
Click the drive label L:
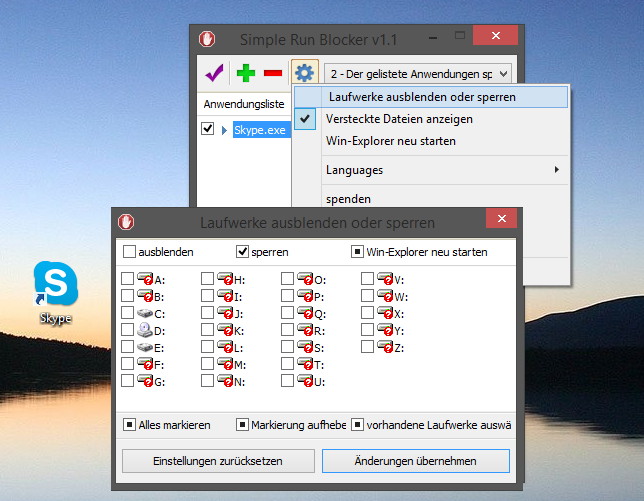pyautogui.click(x=239, y=348)
